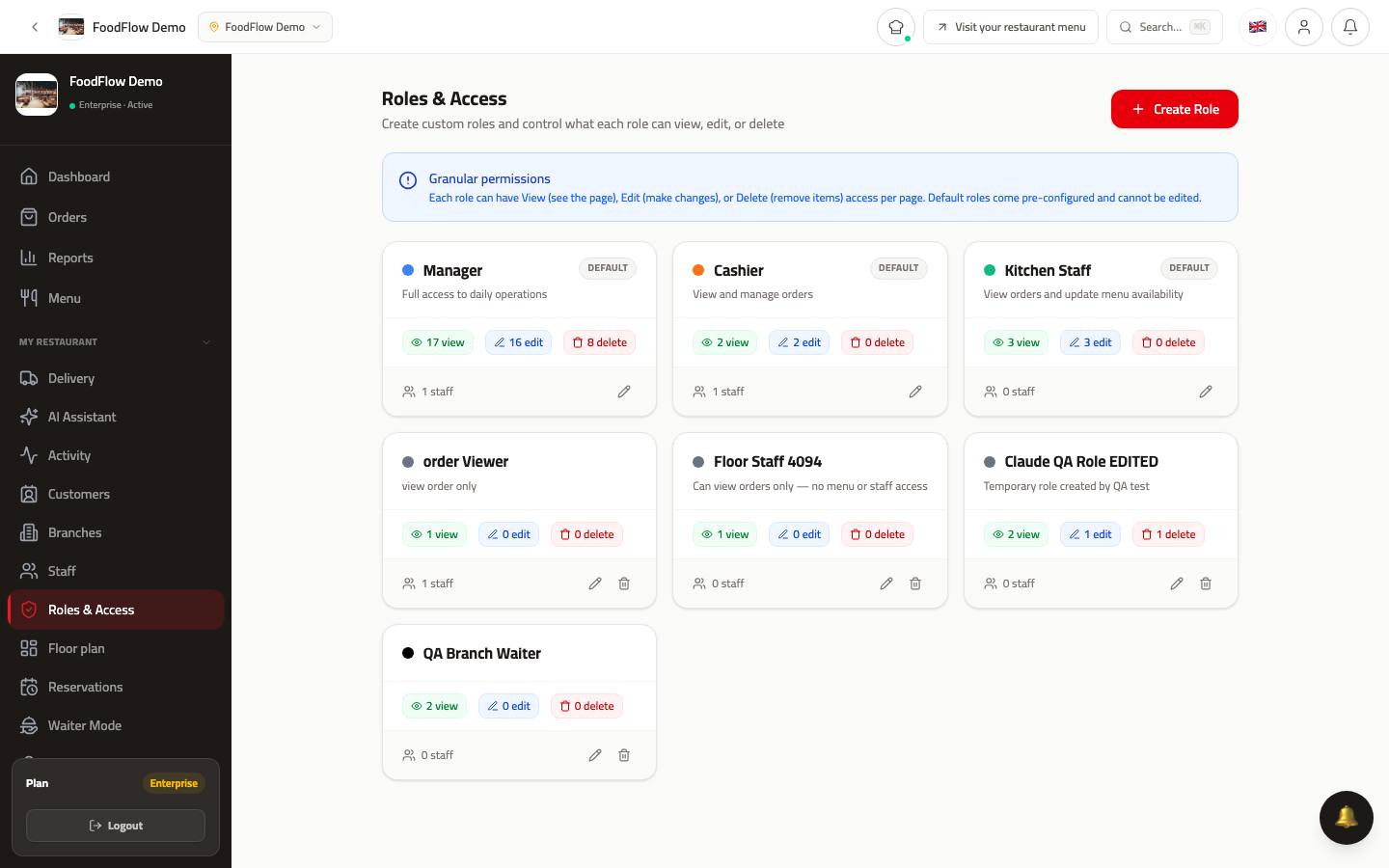Click the Manager '8 delete' badge
1389x868 pixels.
click(x=599, y=342)
